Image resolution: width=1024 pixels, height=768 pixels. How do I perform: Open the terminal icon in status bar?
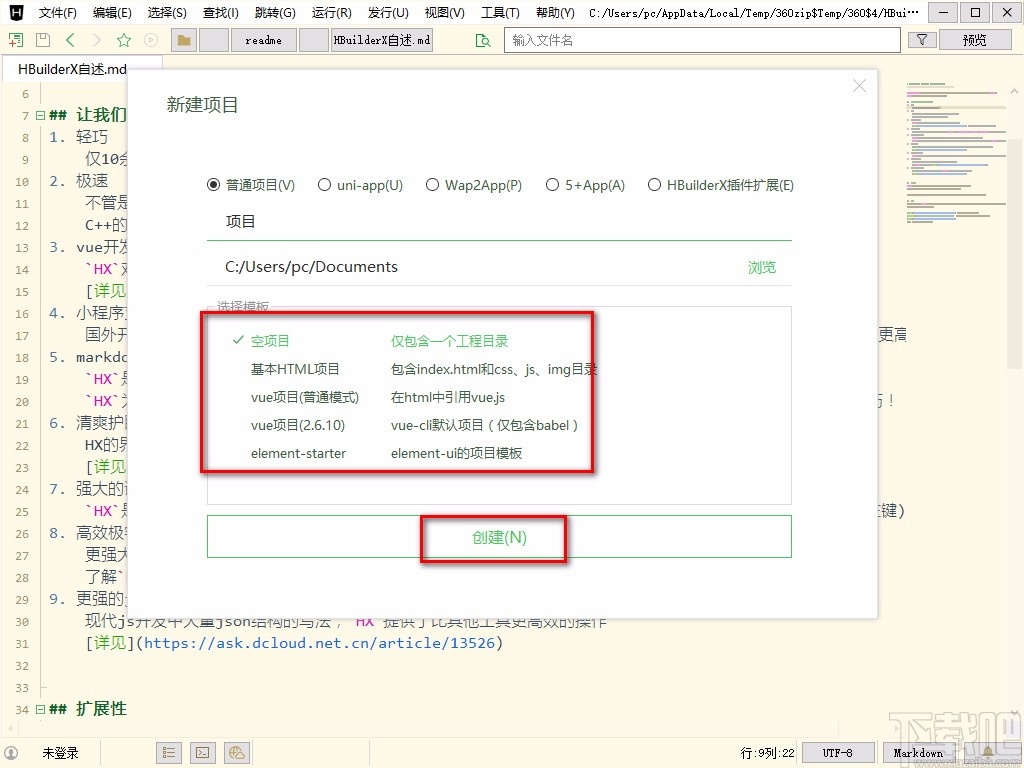click(x=203, y=753)
